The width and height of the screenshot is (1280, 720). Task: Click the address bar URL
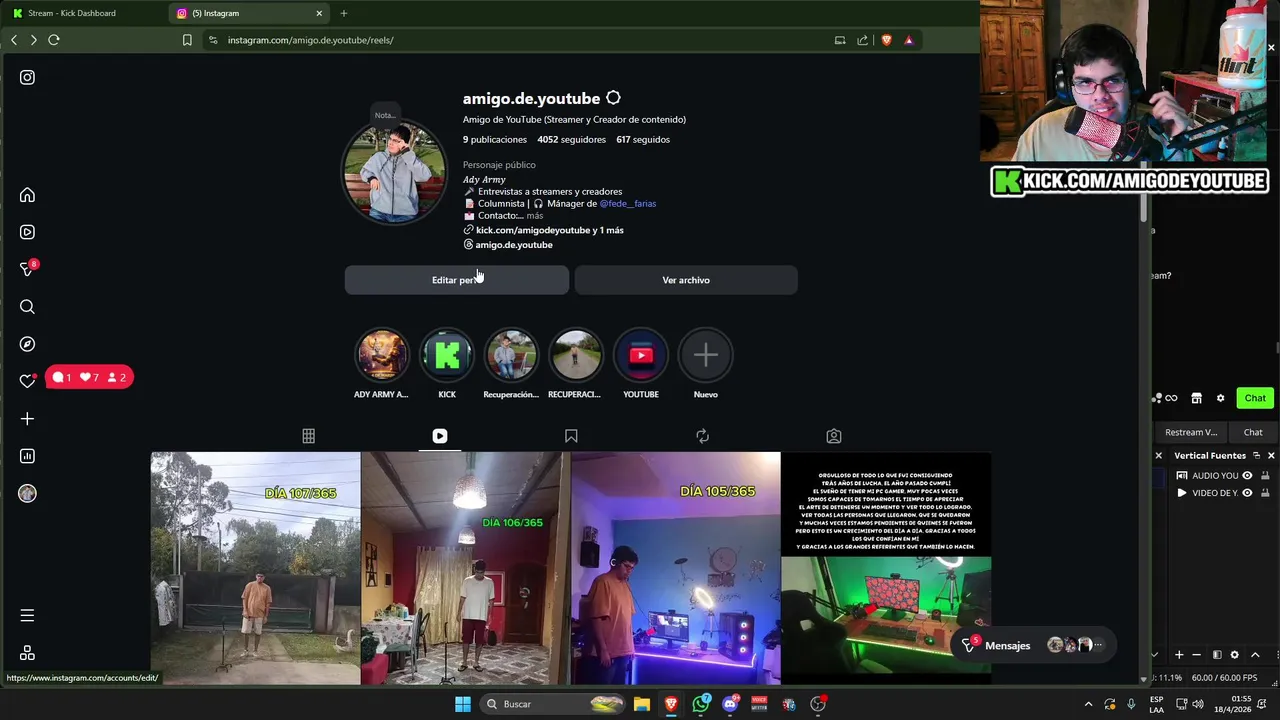pos(310,40)
